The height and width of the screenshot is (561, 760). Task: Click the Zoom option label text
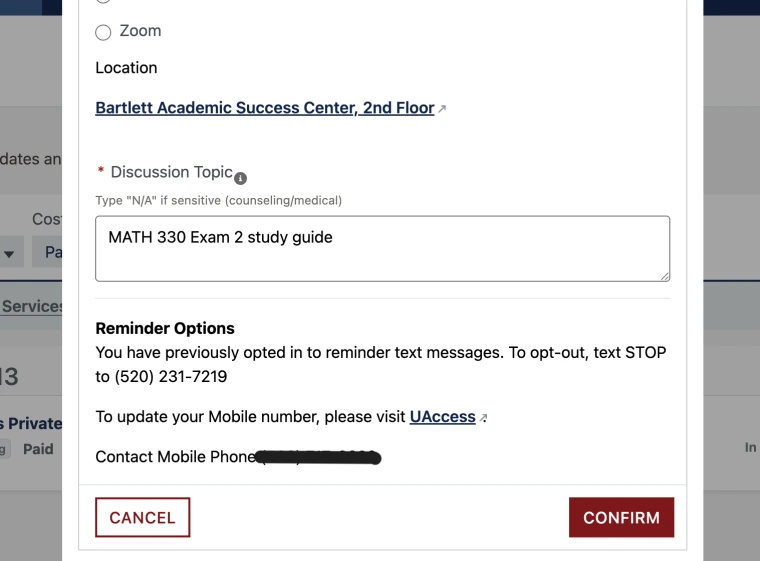pos(140,31)
